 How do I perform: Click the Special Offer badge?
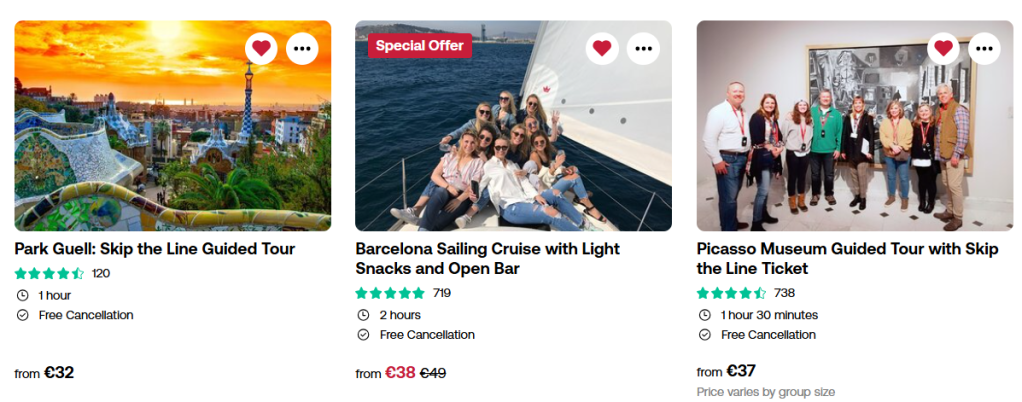(x=420, y=45)
